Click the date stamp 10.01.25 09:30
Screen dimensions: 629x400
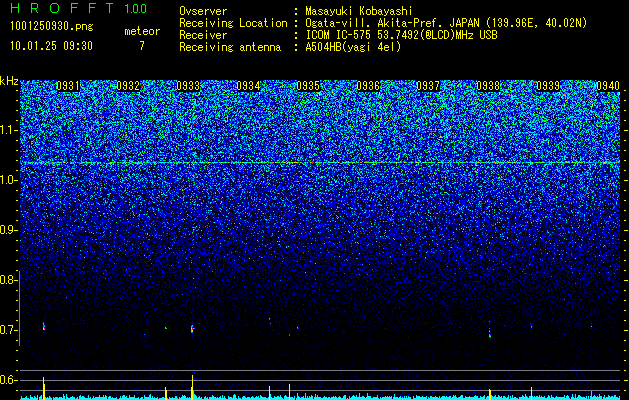coord(51,46)
